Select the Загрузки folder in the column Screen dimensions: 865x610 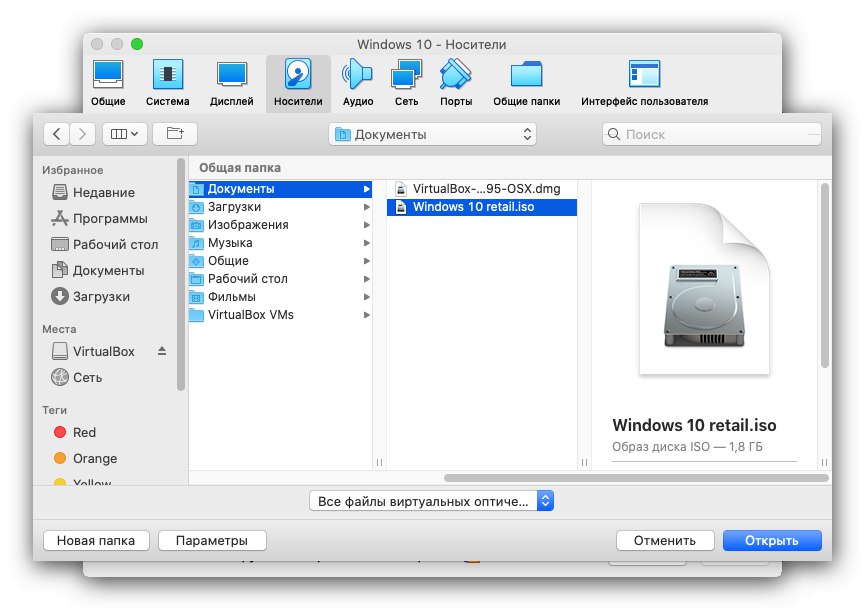tap(280, 207)
